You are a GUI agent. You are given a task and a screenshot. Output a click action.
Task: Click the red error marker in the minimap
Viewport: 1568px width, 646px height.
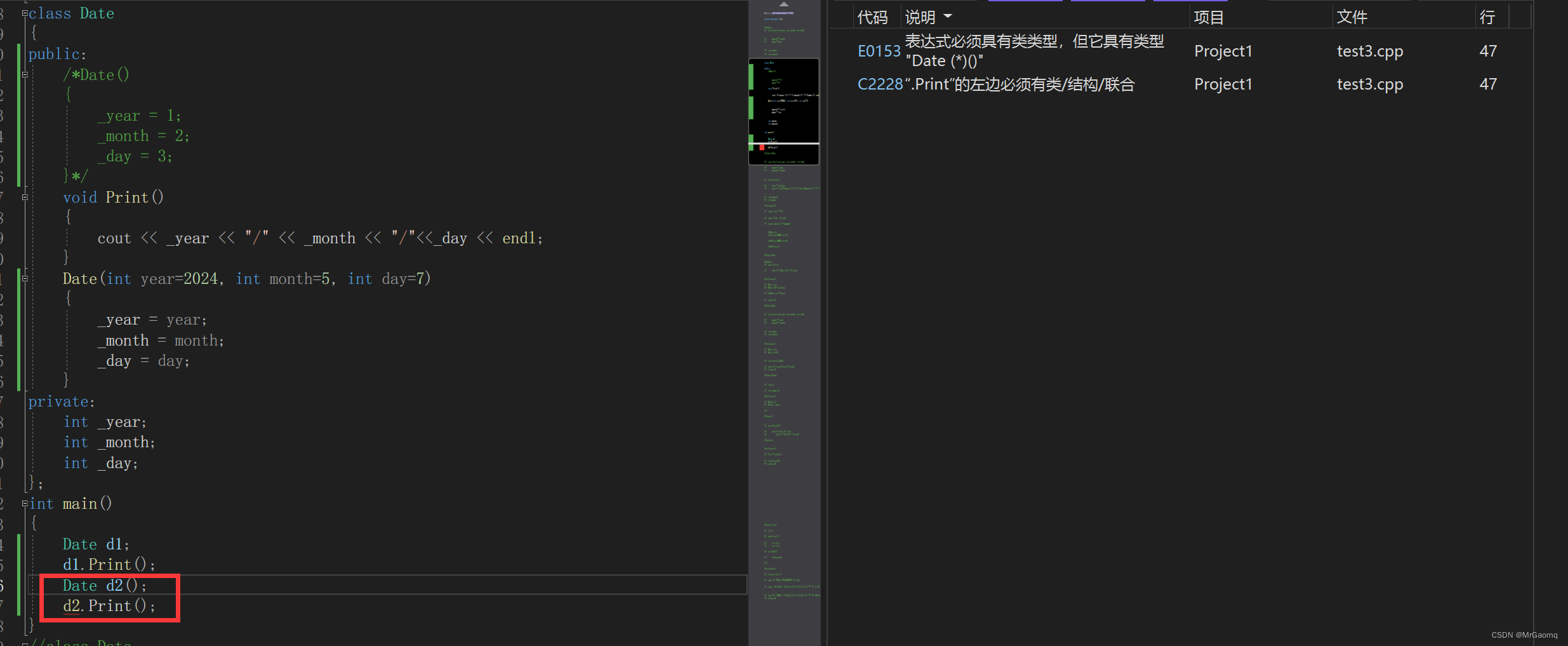pos(762,147)
